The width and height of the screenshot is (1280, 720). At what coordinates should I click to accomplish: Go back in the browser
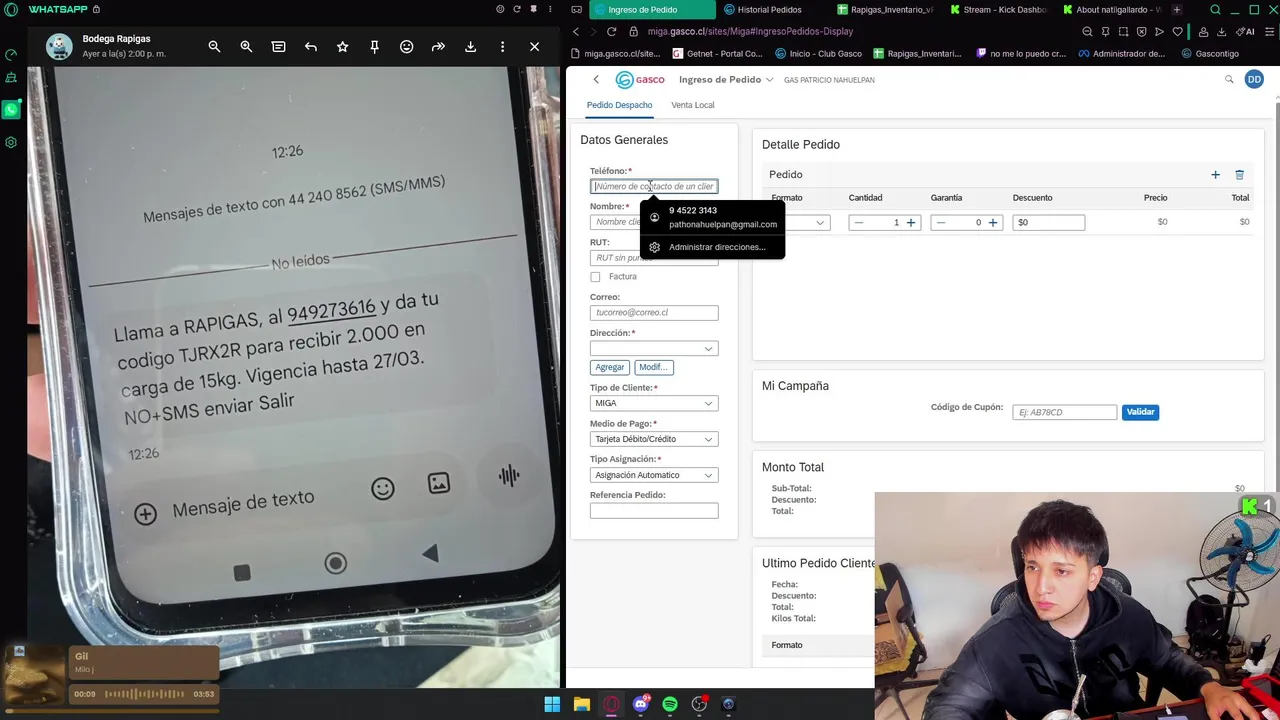coord(576,32)
